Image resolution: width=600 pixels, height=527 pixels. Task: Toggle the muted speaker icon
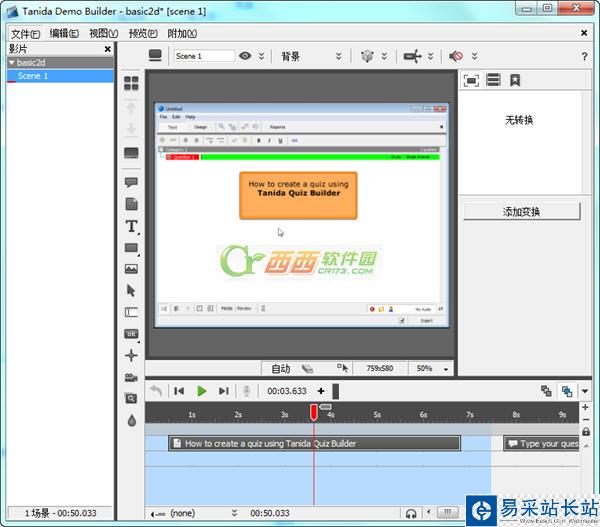click(x=455, y=56)
